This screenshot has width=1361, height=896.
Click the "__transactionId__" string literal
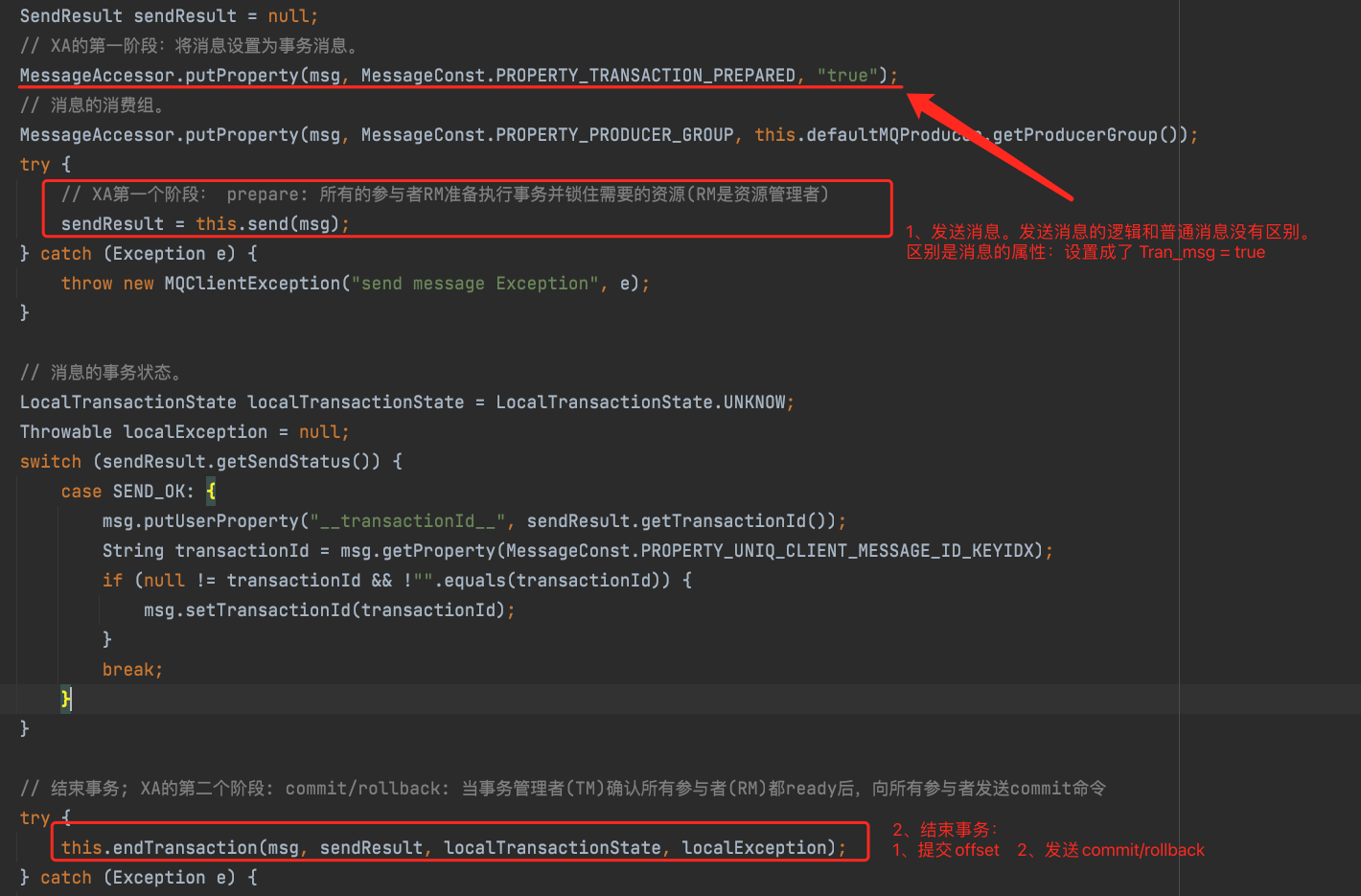(407, 521)
